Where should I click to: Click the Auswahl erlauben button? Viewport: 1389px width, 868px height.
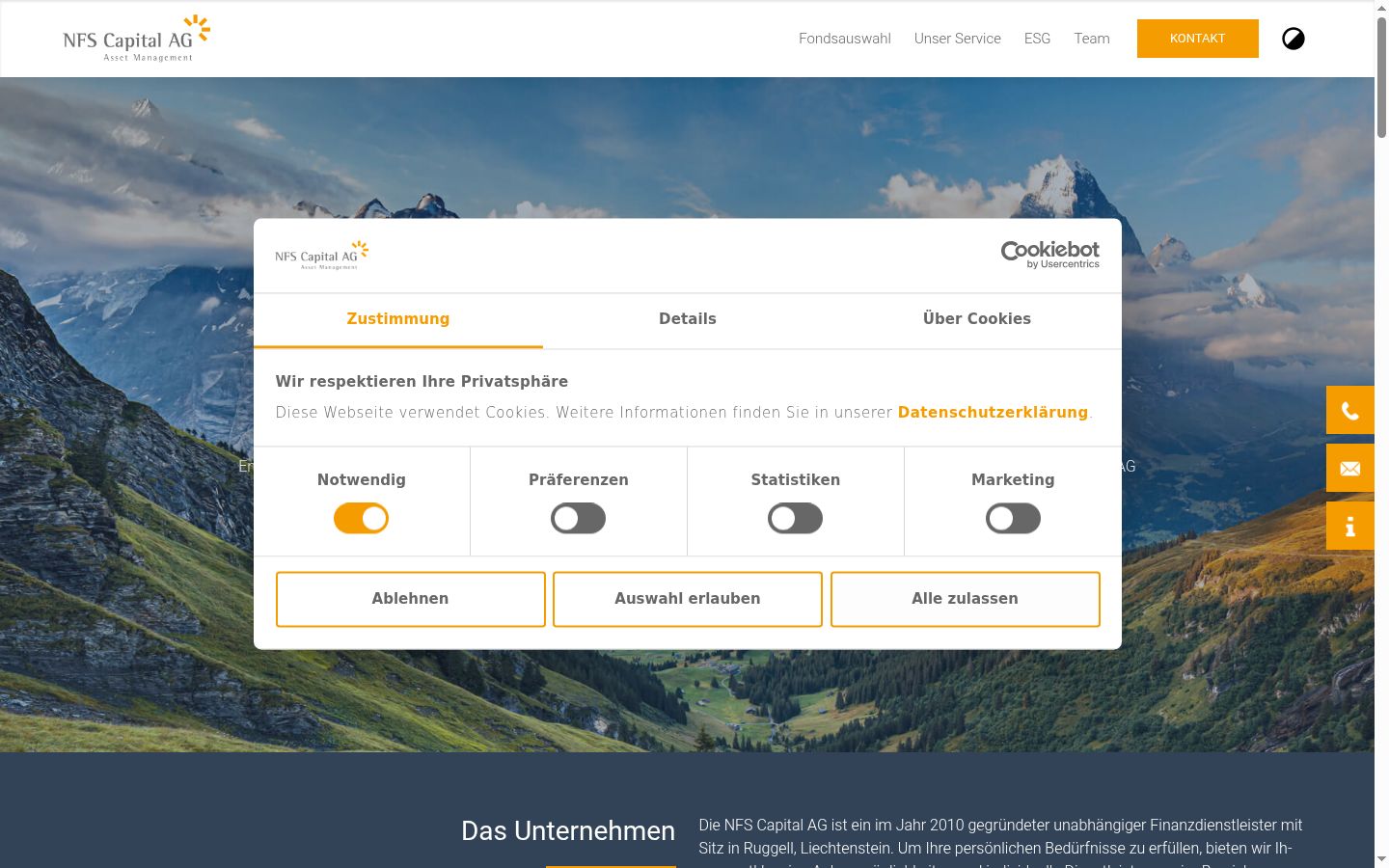(688, 599)
